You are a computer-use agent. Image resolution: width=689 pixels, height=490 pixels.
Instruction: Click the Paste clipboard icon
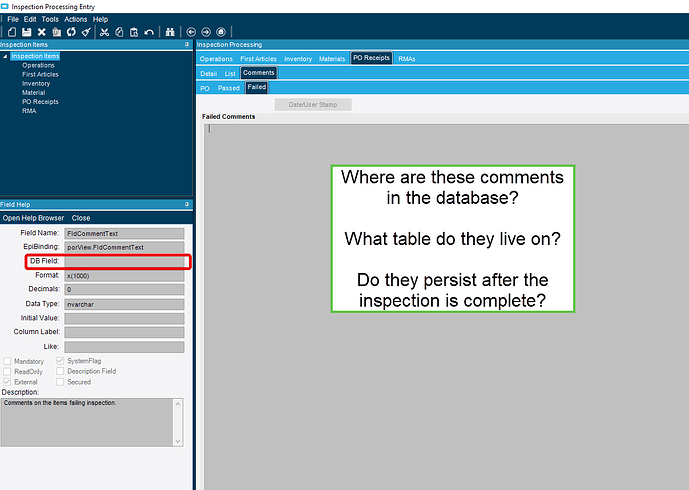coord(134,32)
